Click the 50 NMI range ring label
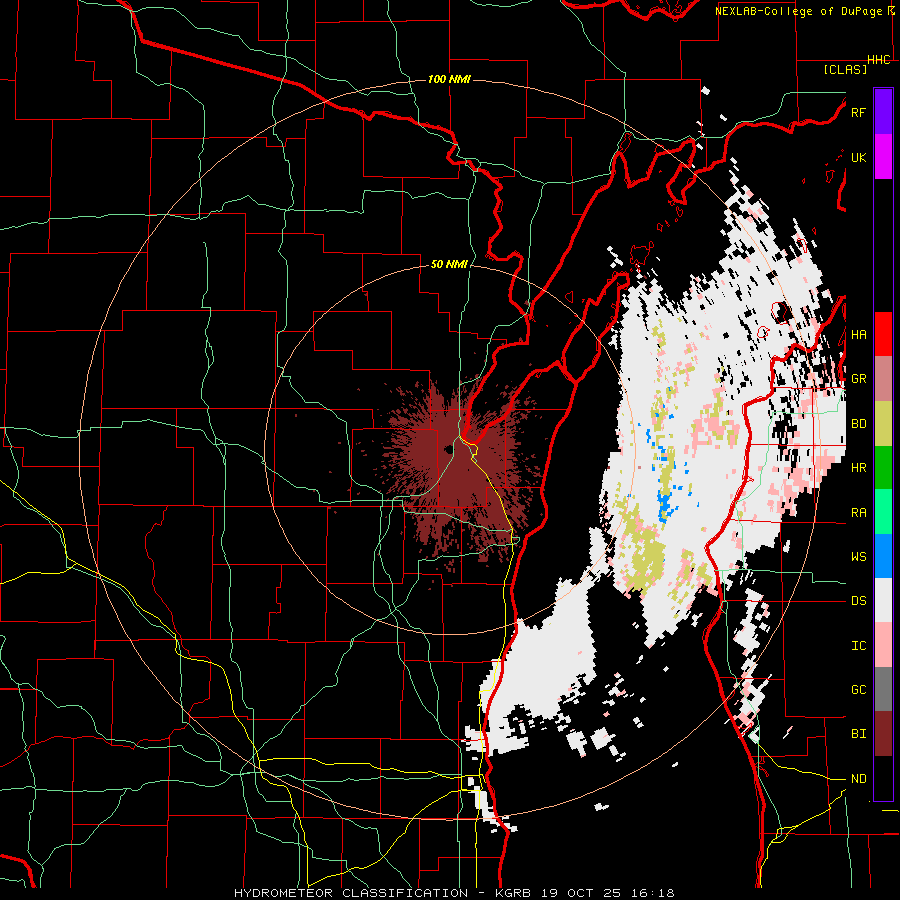The height and width of the screenshot is (900, 900). [x=449, y=265]
